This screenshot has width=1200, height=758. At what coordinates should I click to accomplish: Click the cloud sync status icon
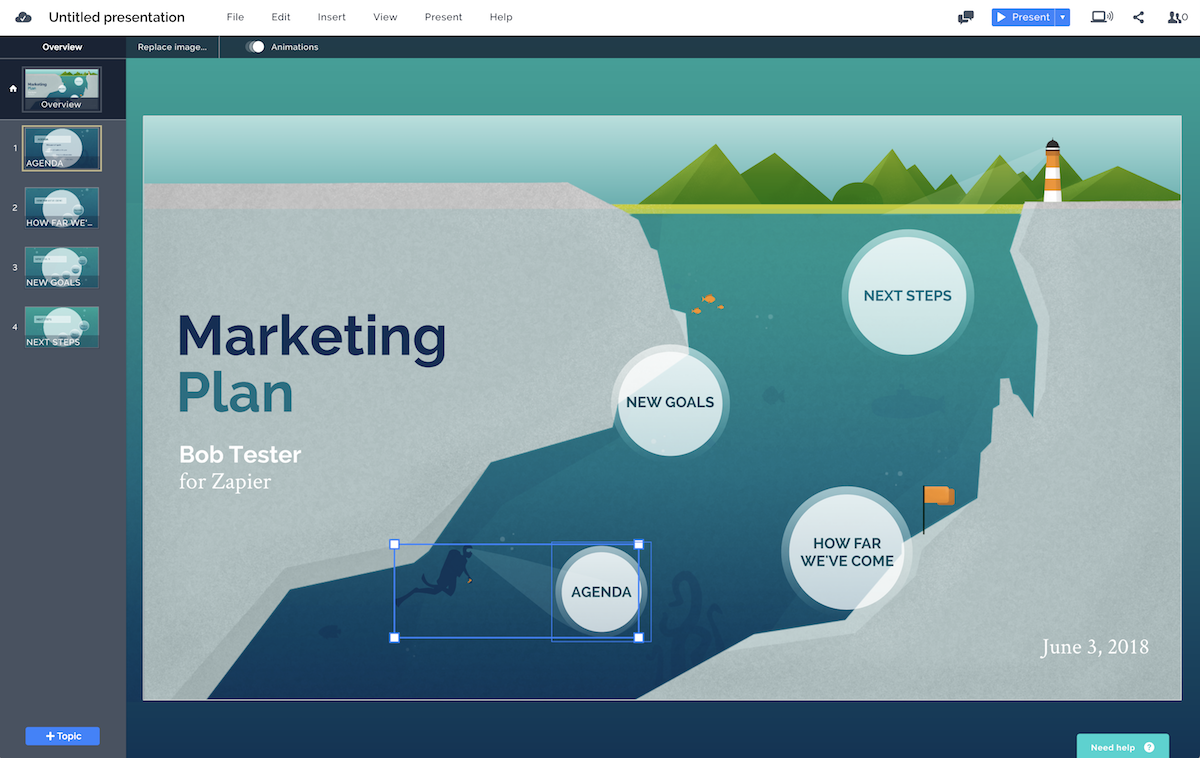[x=23, y=17]
